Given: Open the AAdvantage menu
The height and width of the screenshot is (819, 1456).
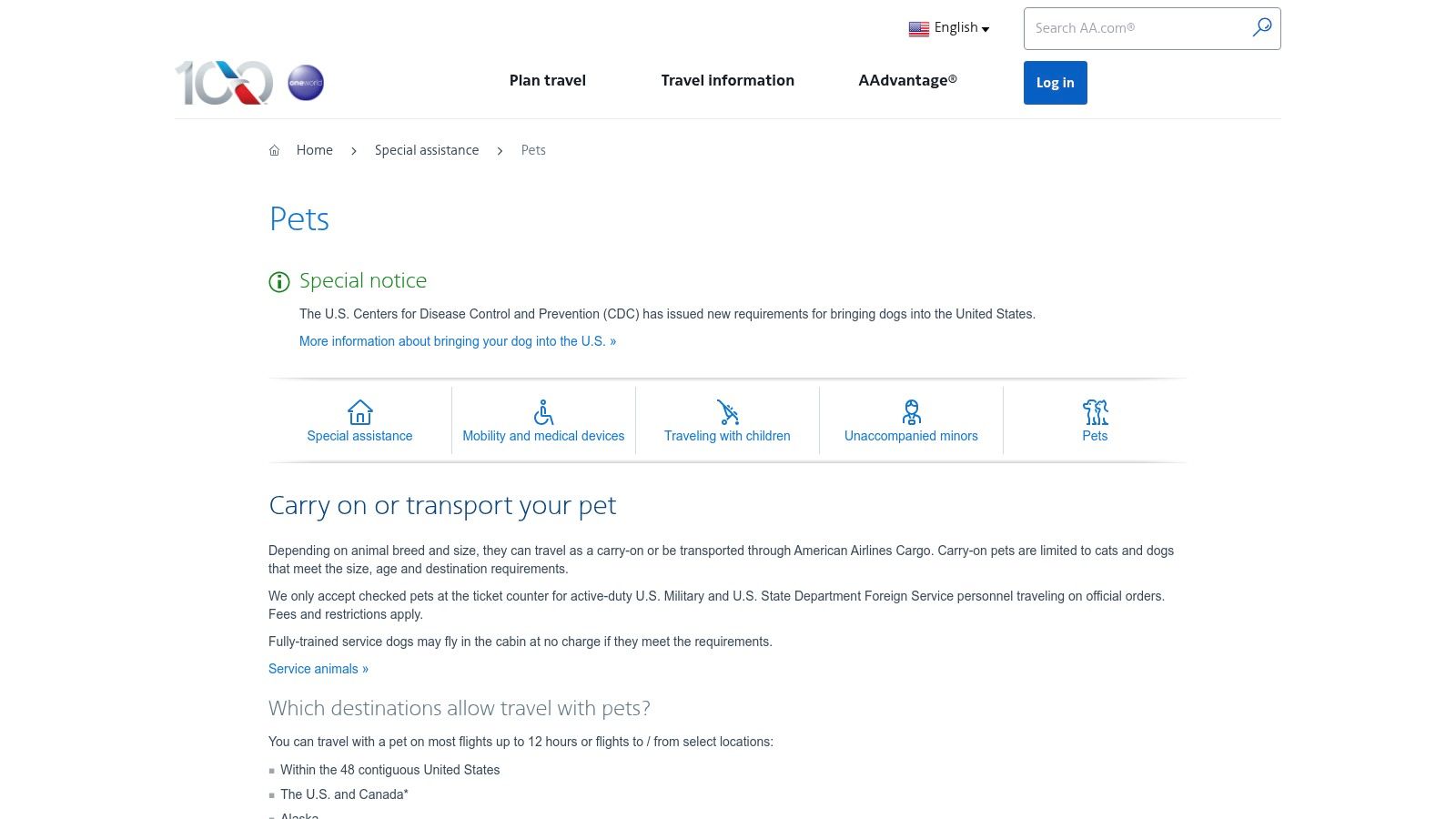Looking at the screenshot, I should pyautogui.click(x=907, y=81).
